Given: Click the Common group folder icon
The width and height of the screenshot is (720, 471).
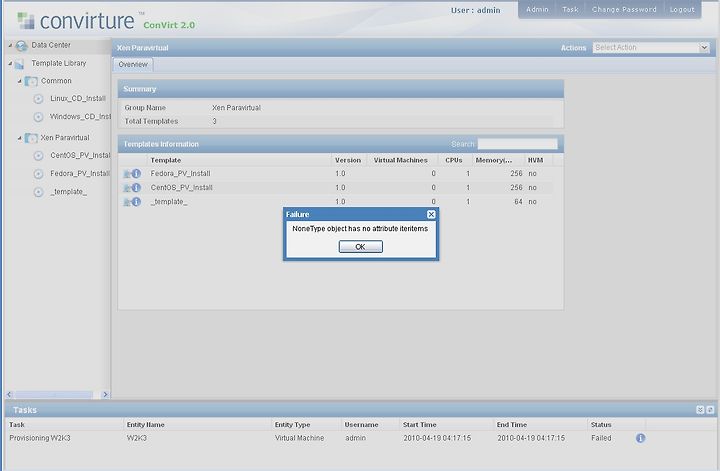Looking at the screenshot, I should (x=31, y=81).
